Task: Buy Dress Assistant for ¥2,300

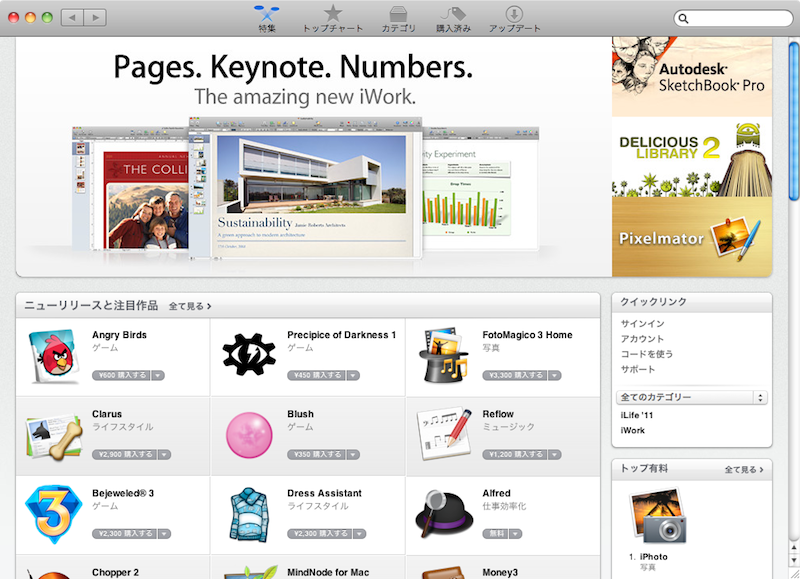Action: [320, 534]
